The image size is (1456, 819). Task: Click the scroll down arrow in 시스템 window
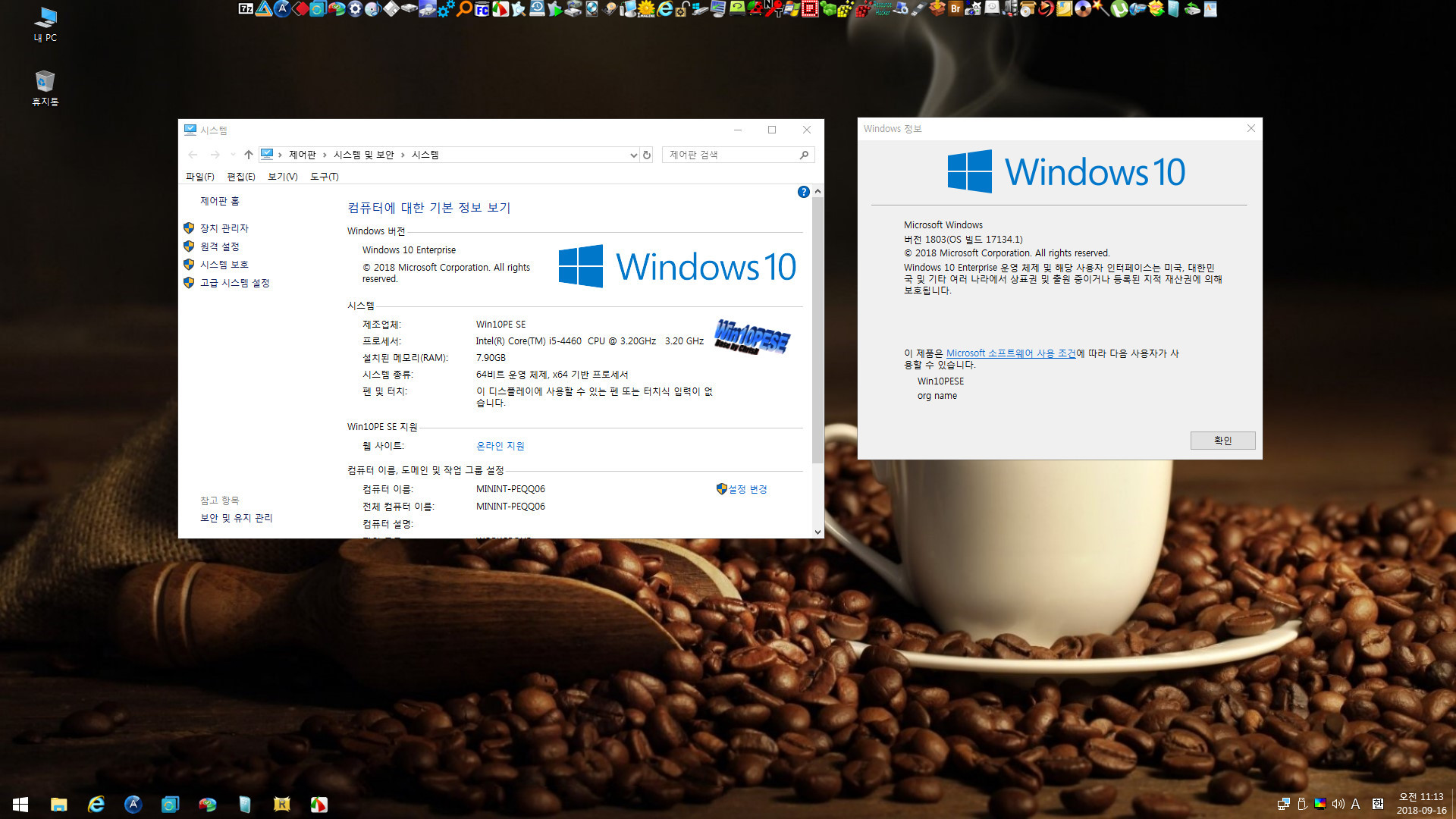click(817, 532)
